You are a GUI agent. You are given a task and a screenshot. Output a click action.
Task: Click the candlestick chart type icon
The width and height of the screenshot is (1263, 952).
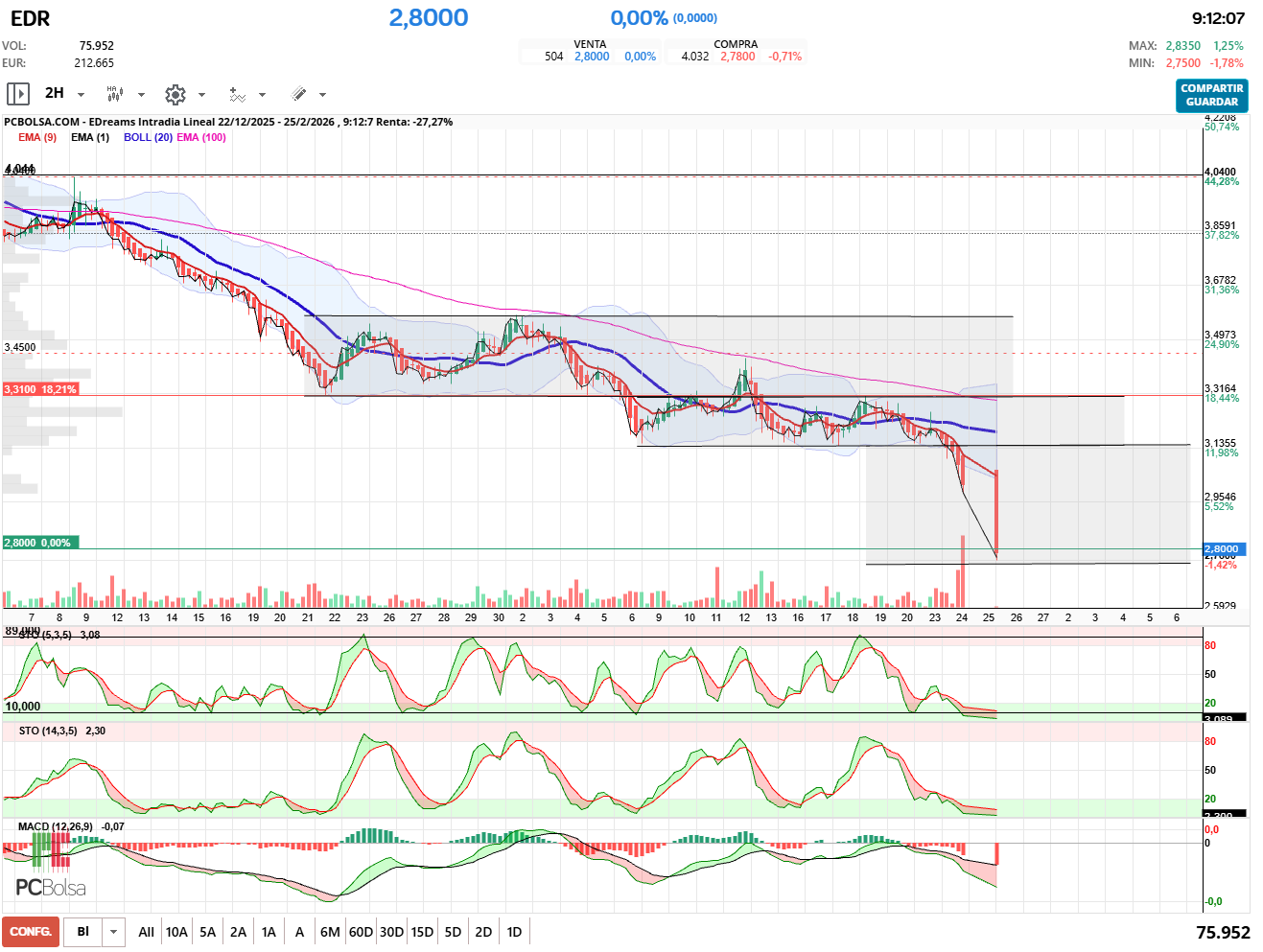coord(115,94)
